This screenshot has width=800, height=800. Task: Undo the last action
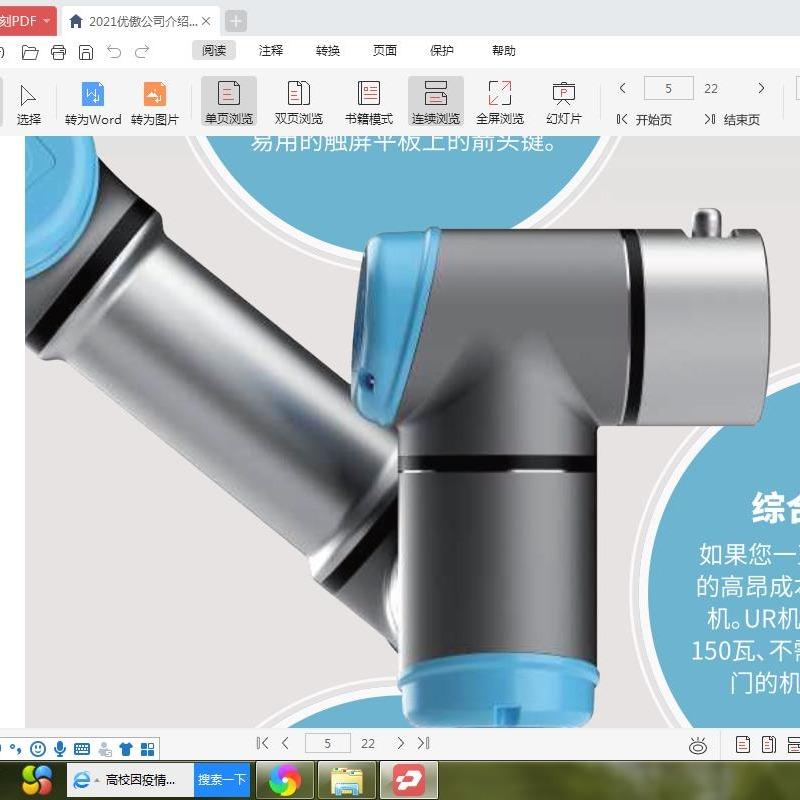114,52
